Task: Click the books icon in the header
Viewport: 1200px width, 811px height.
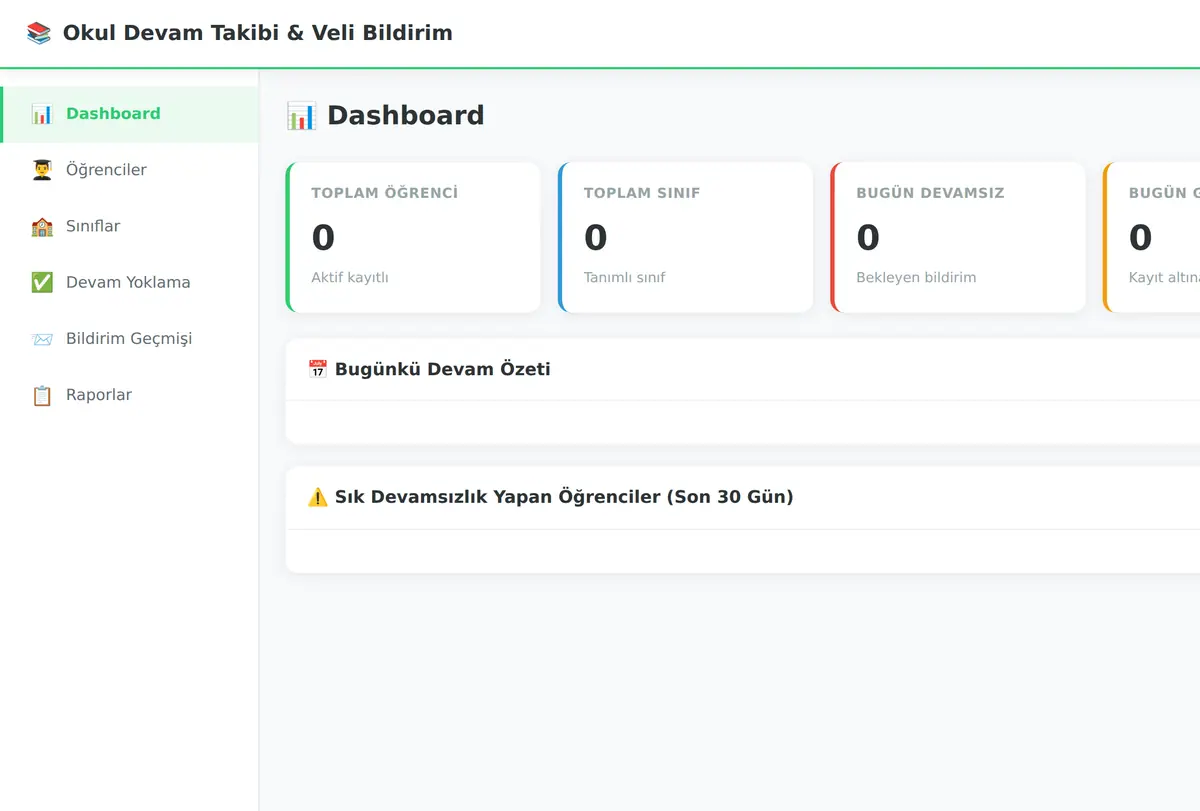Action: [39, 33]
